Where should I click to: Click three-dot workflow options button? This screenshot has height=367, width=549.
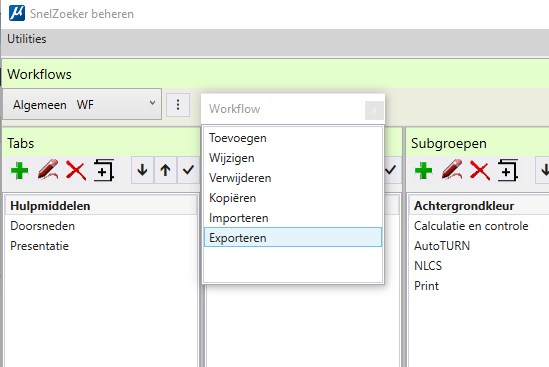click(178, 105)
